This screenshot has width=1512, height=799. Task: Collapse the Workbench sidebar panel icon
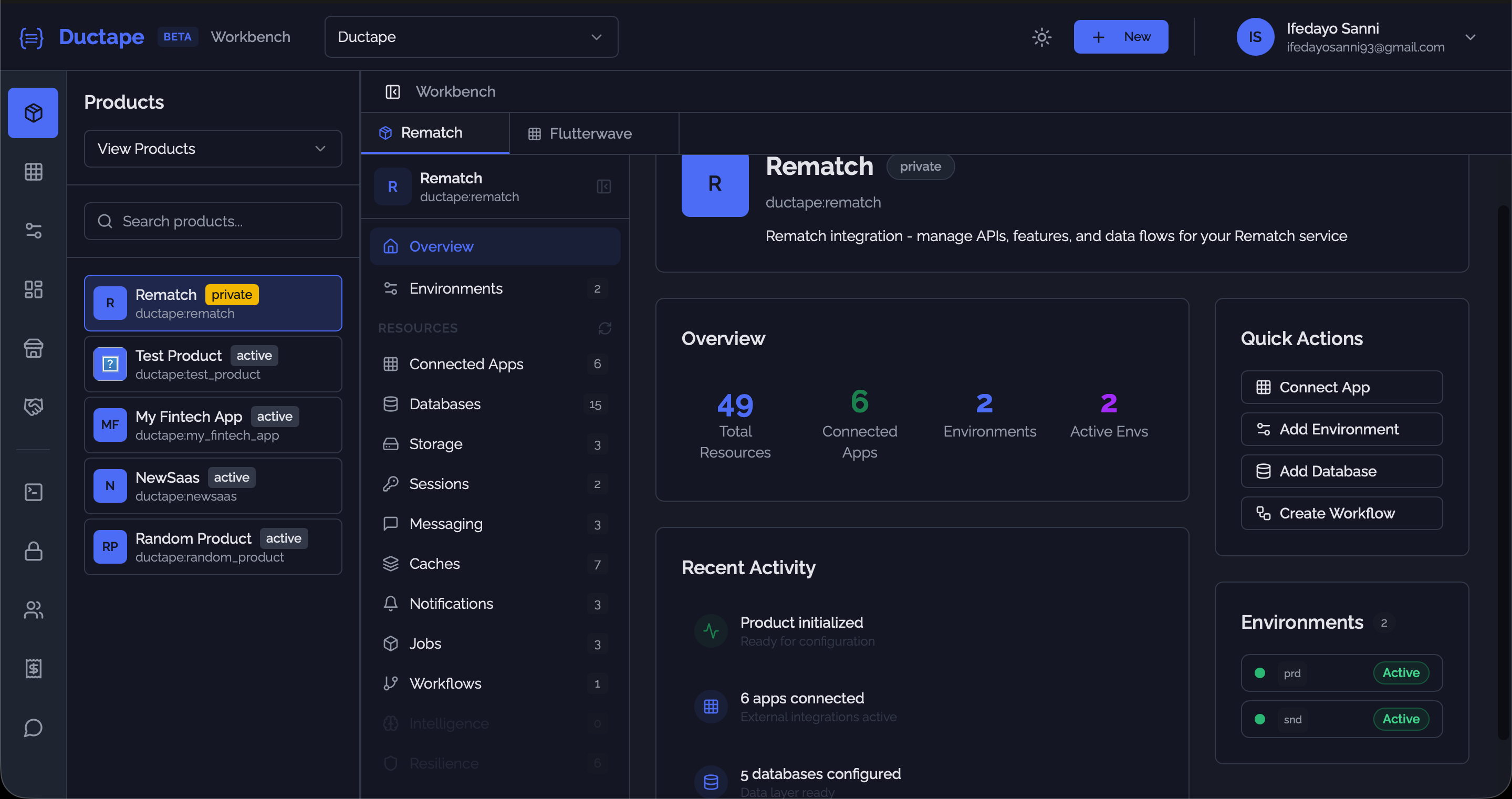point(393,91)
